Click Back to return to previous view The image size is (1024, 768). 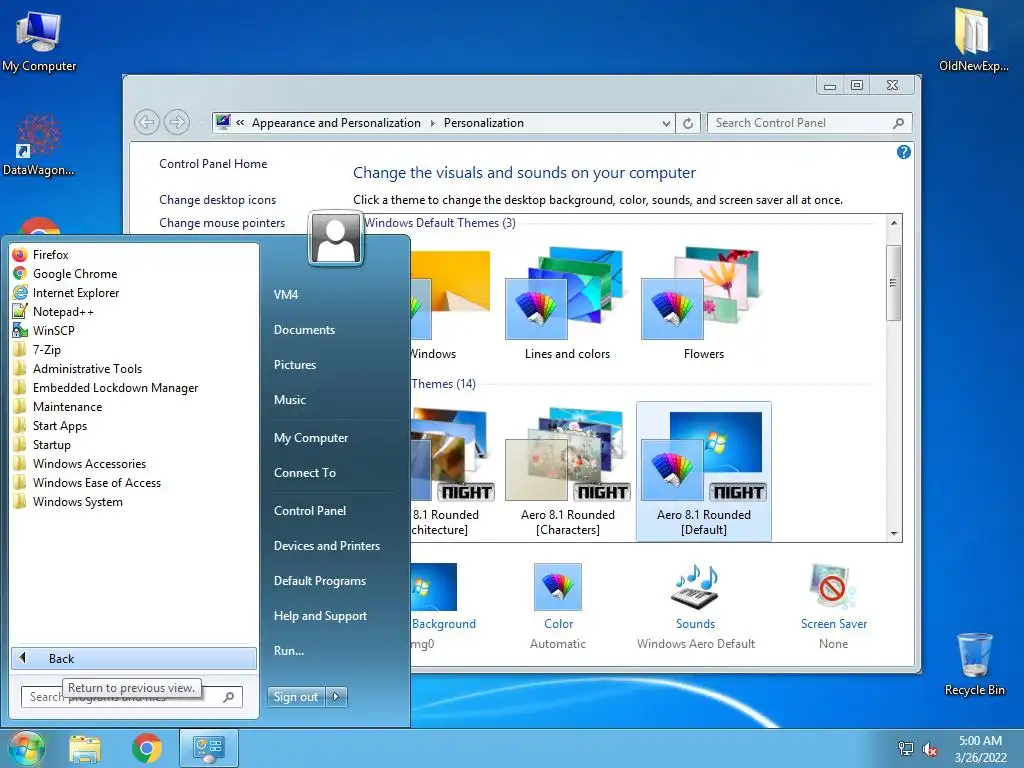pos(134,658)
